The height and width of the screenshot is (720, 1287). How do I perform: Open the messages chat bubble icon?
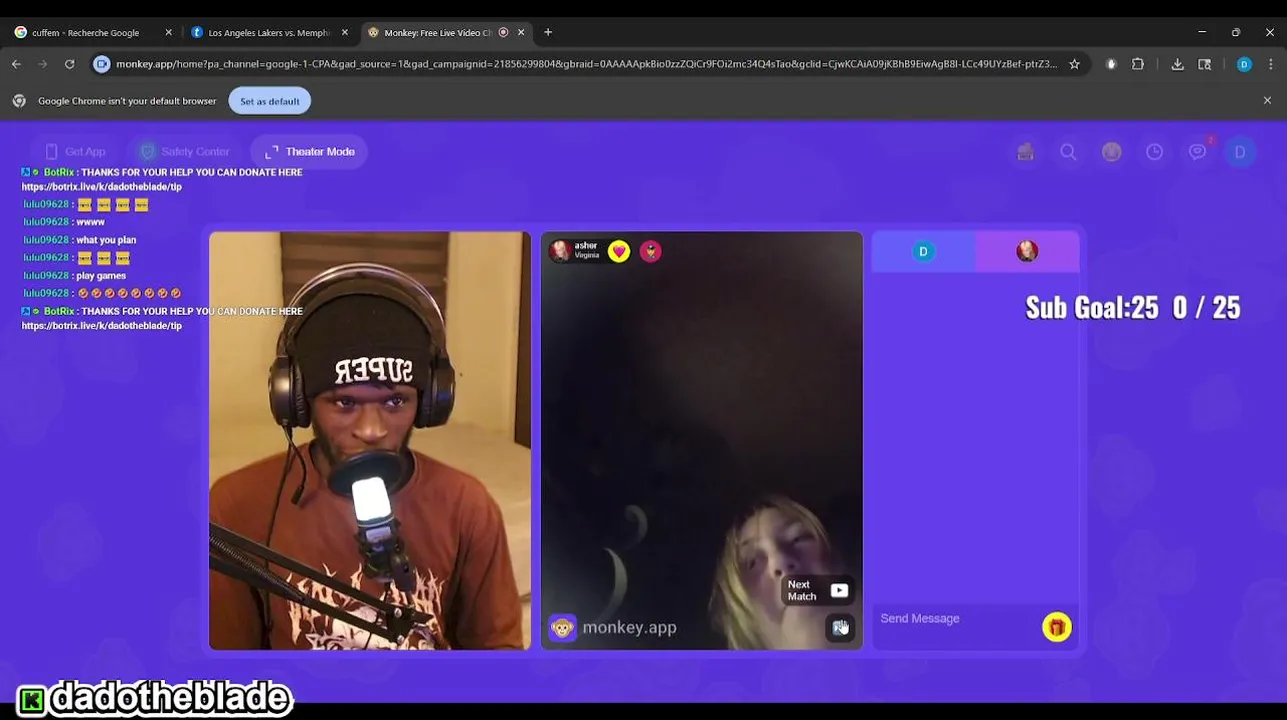(1197, 152)
